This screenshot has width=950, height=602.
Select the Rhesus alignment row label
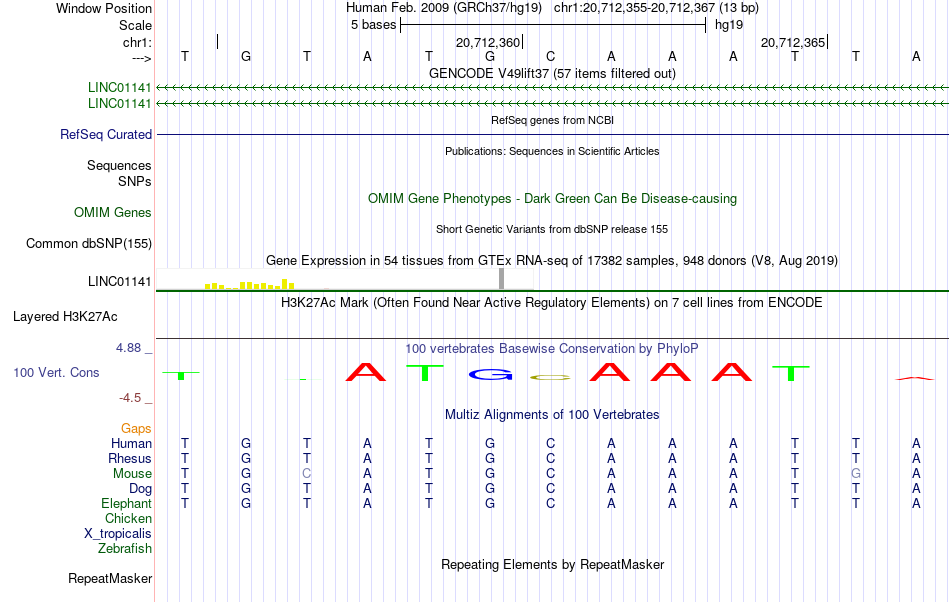pos(130,458)
